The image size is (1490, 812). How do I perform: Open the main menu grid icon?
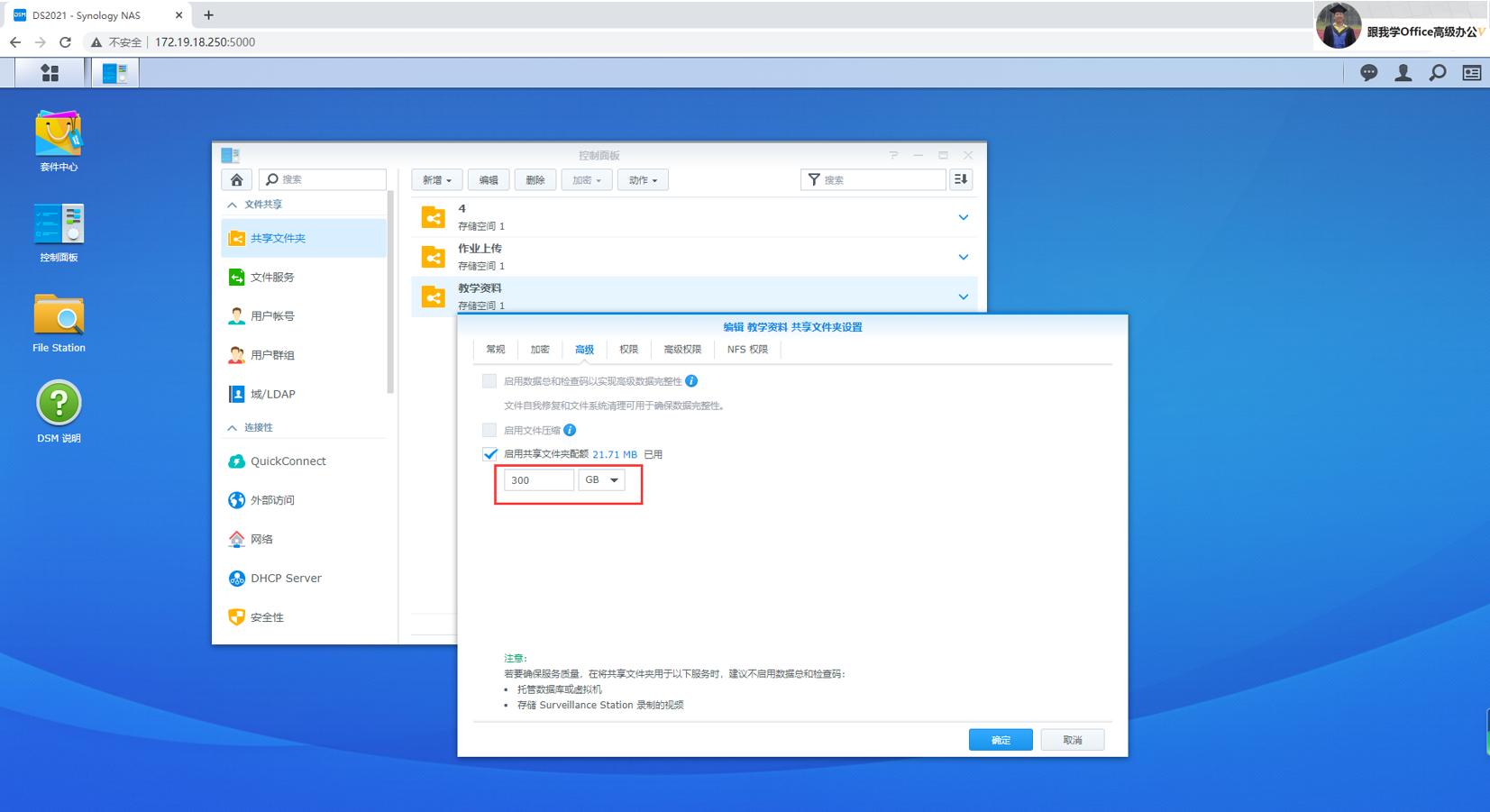tap(50, 72)
